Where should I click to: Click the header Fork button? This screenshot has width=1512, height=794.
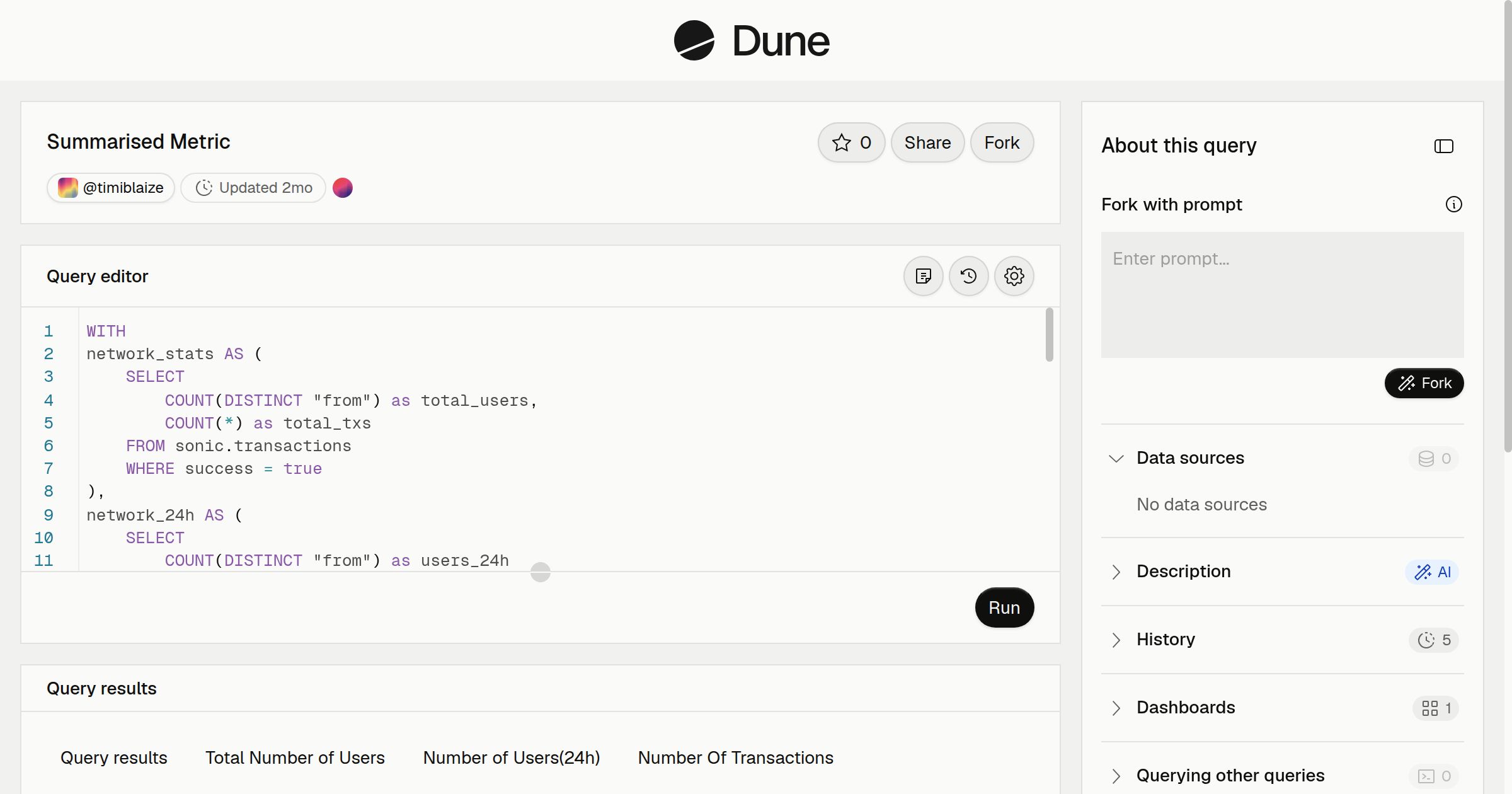pos(1002,142)
